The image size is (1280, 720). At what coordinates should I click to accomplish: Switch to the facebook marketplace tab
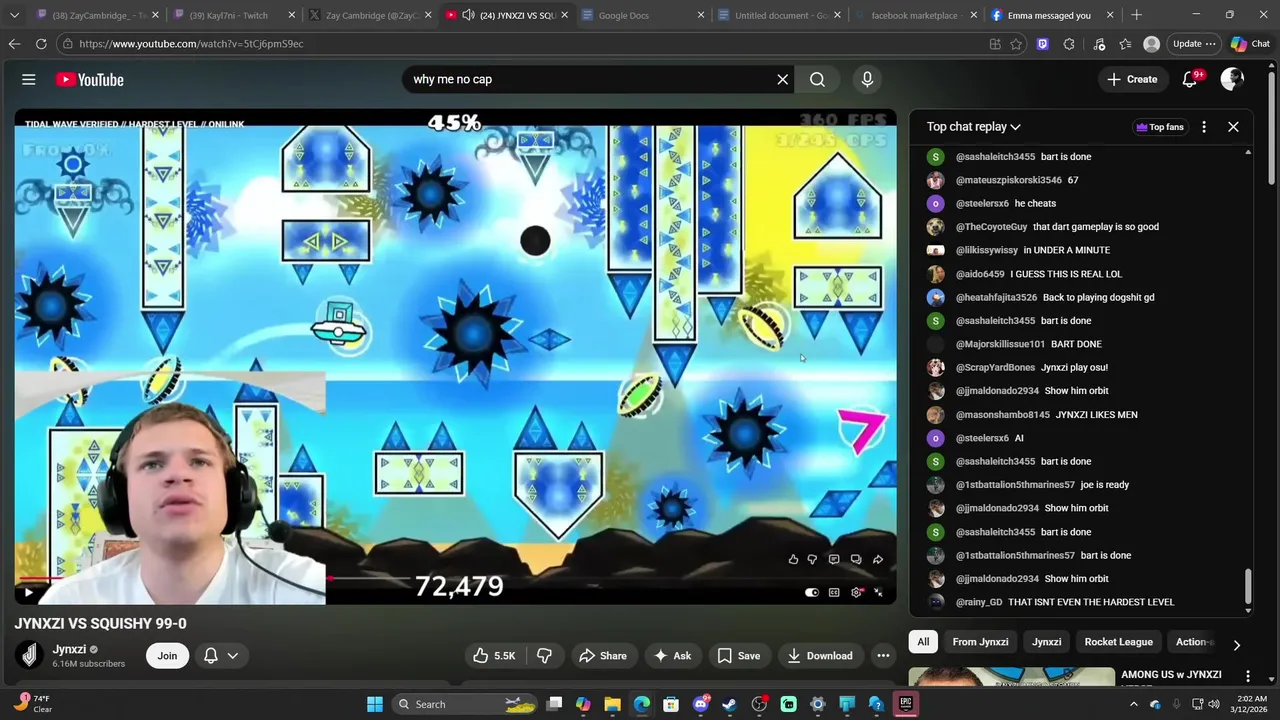tap(914, 15)
